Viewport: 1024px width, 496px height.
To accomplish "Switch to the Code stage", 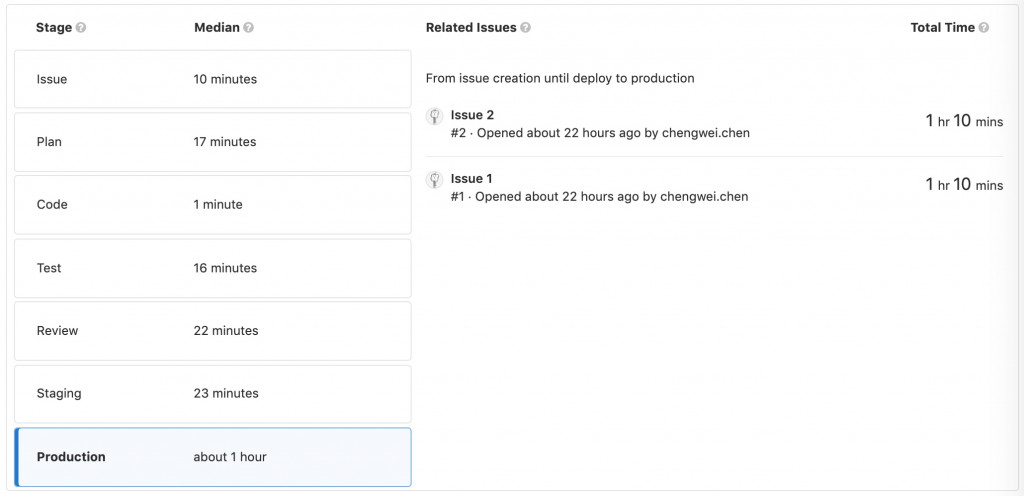I will coord(212,205).
